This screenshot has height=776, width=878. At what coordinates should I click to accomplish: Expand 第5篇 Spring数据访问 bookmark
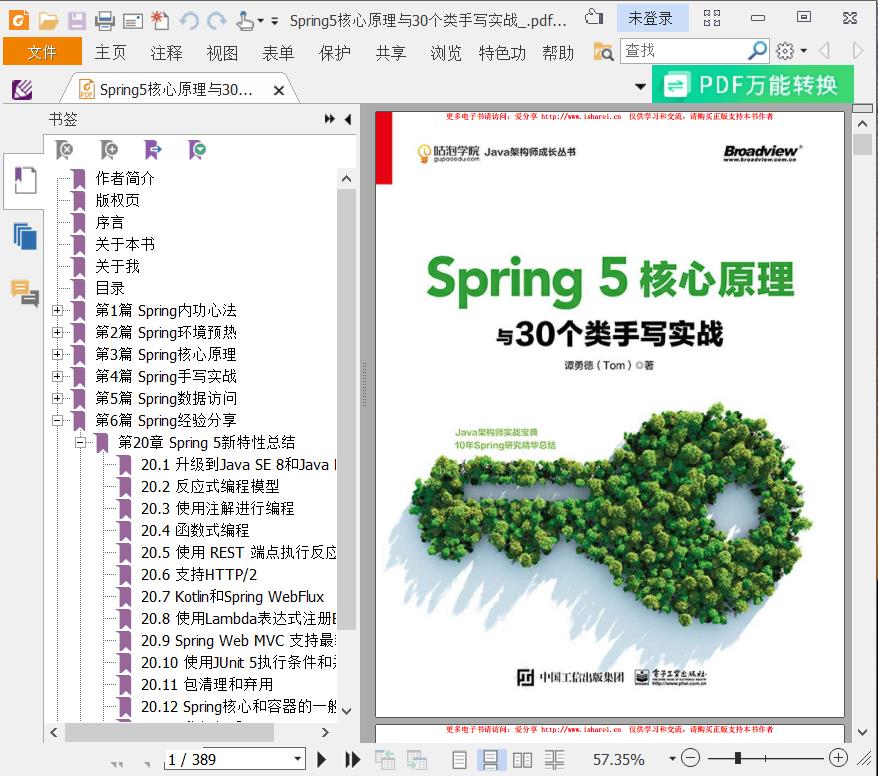pos(57,398)
